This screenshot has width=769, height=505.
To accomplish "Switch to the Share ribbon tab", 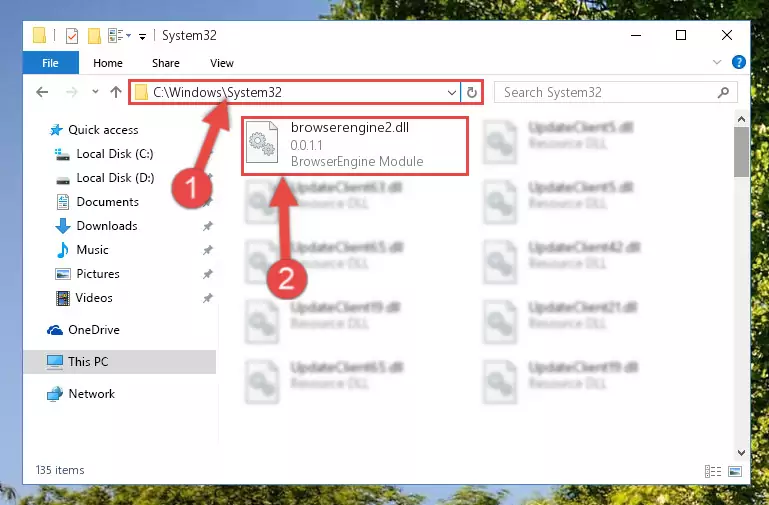I will 166,63.
